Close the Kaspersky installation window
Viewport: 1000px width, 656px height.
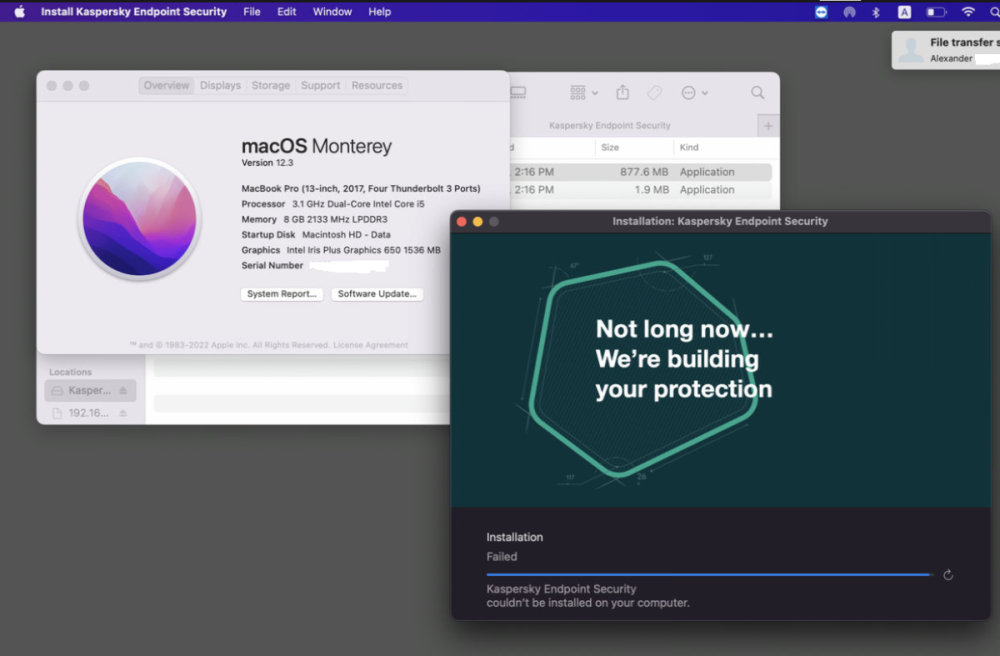click(462, 222)
